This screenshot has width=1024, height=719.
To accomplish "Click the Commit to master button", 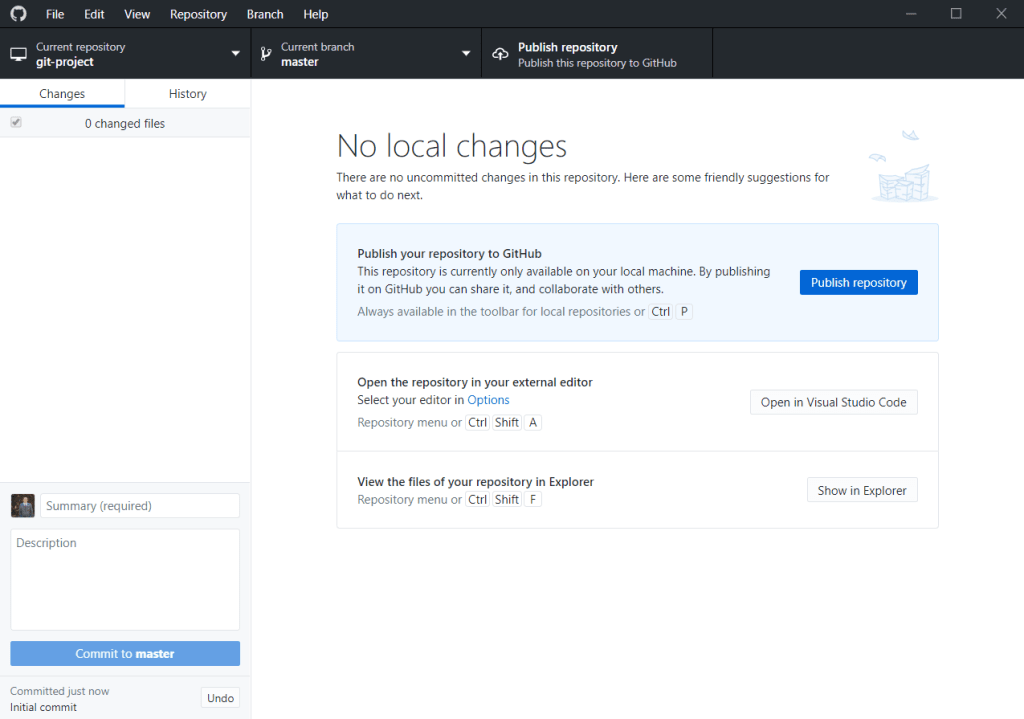I will (x=125, y=654).
